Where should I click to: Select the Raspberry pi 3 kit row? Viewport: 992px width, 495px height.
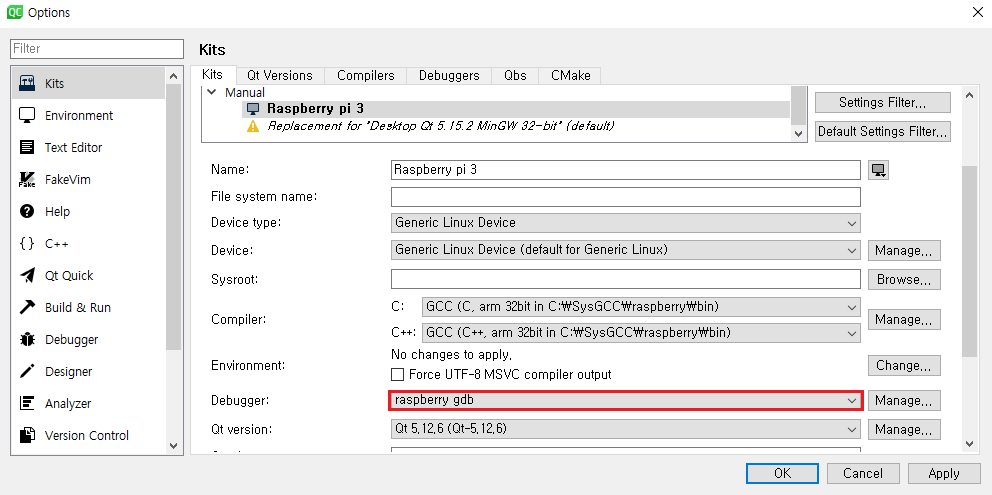click(516, 109)
